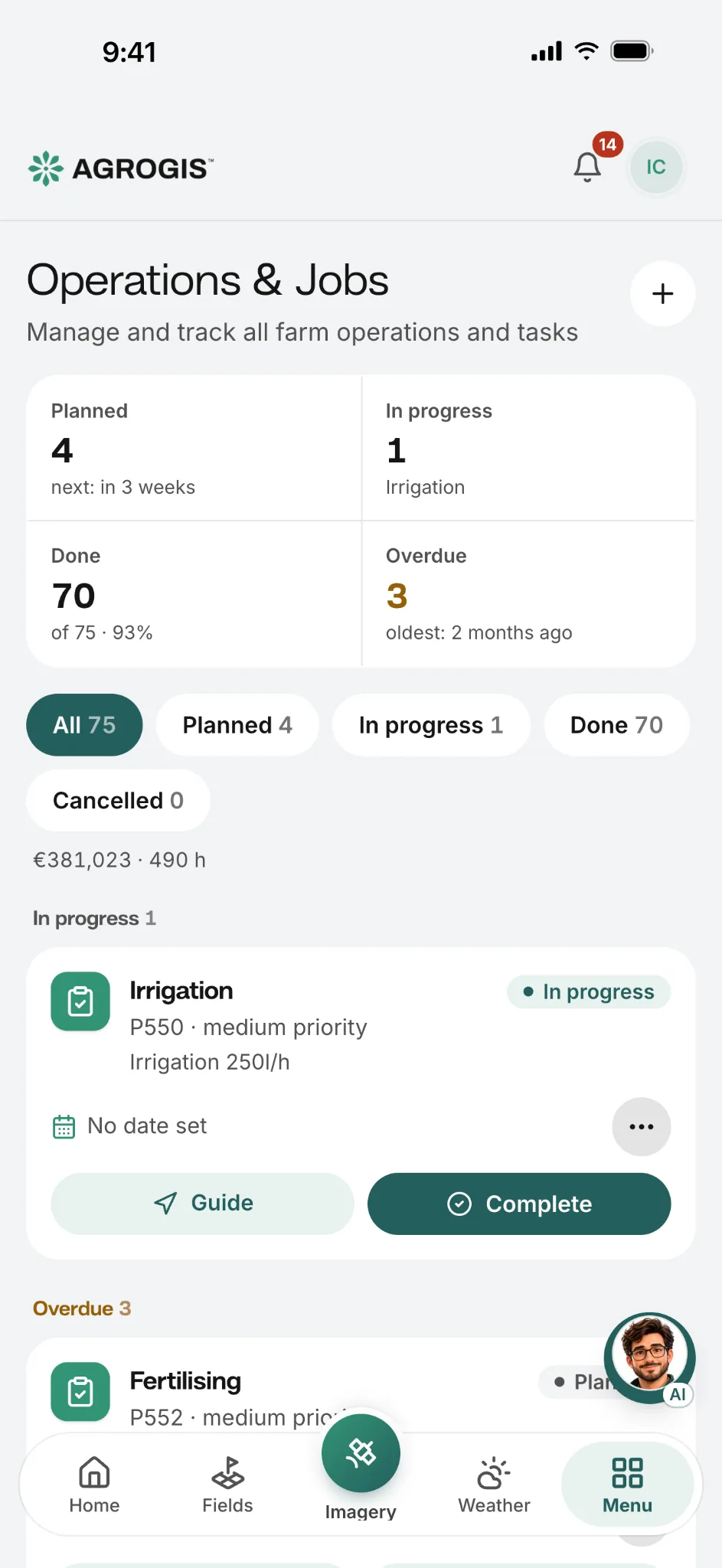
Task: Open the Imagery satellite button
Action: point(361,1452)
